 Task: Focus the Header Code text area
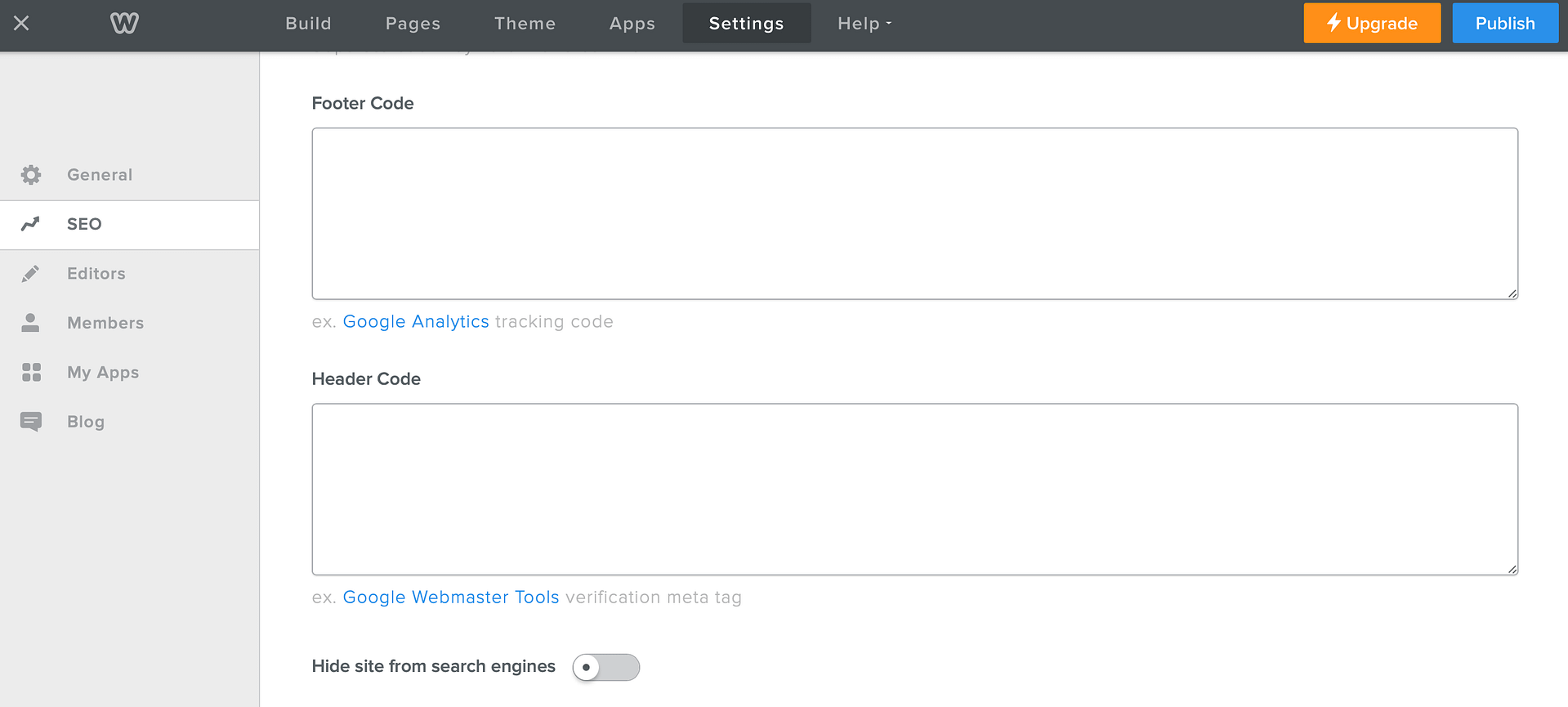(914, 489)
